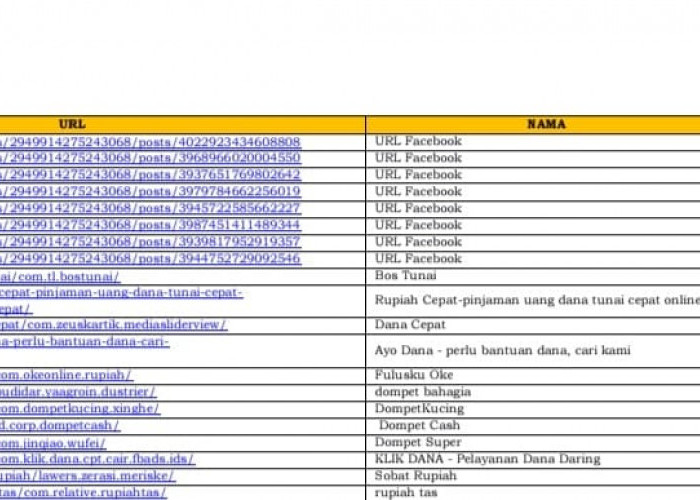Viewport: 700px width, 500px height.
Task: Open the Facebook link ending 3987451411489344
Action: 150,225
